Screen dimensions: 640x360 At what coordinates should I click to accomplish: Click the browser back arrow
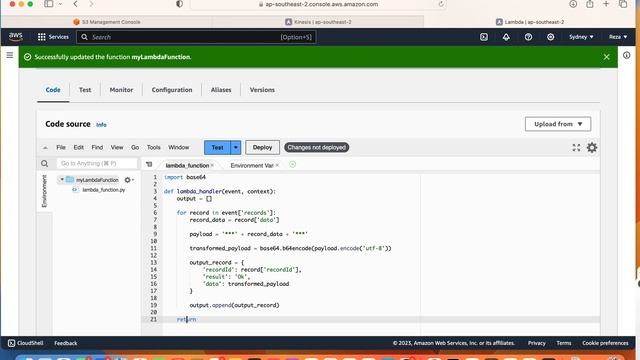pyautogui.click(x=76, y=4)
